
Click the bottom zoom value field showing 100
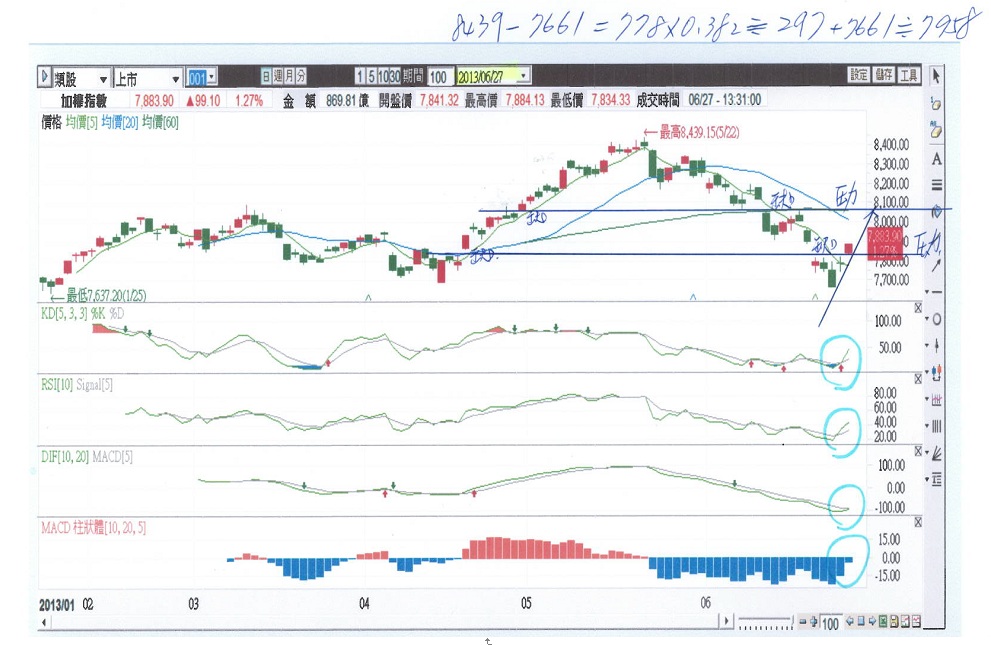point(830,623)
